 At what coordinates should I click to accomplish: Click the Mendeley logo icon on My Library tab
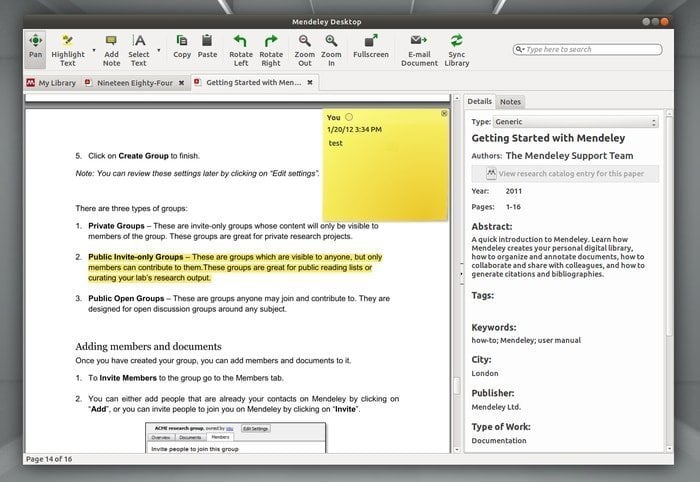(x=30, y=83)
